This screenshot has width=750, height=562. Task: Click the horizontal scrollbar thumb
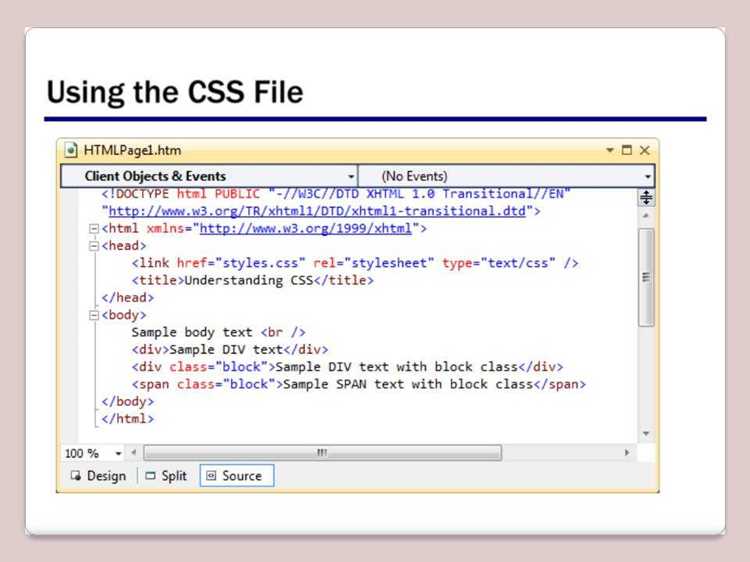322,452
